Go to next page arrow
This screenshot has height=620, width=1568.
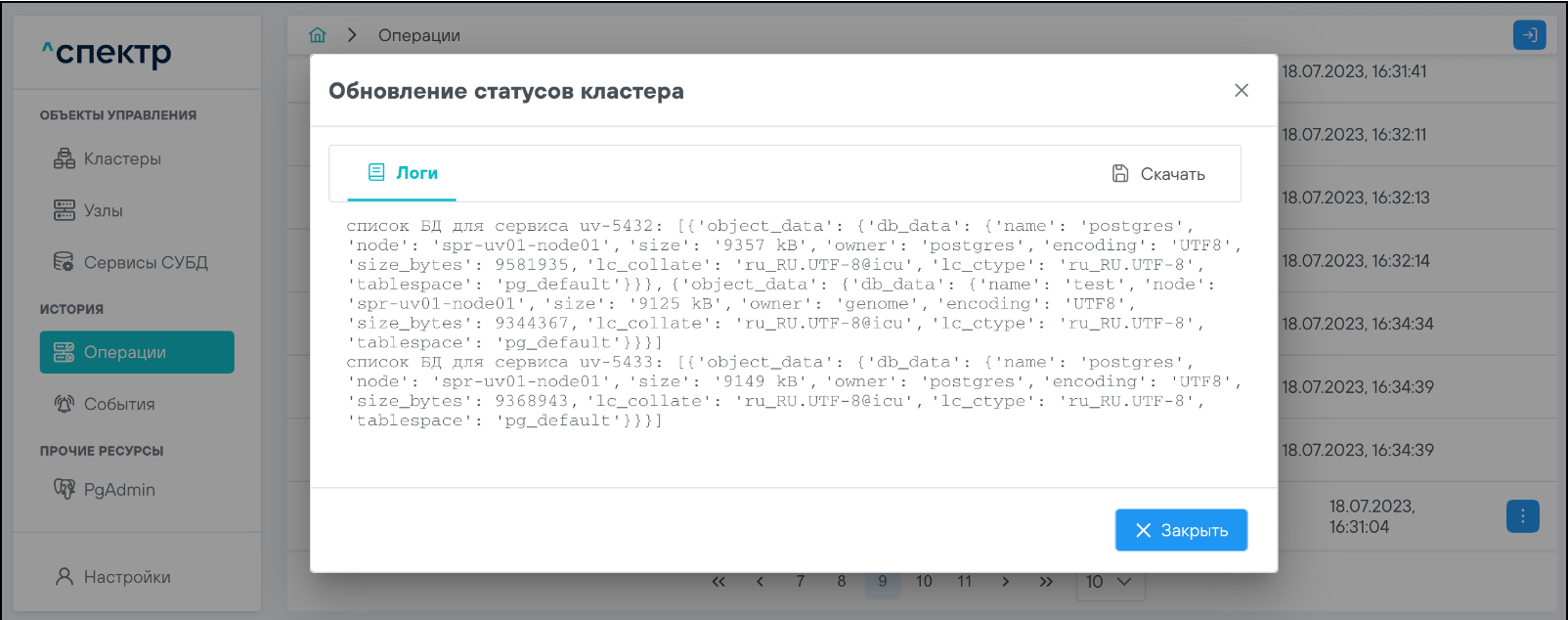click(x=1005, y=582)
